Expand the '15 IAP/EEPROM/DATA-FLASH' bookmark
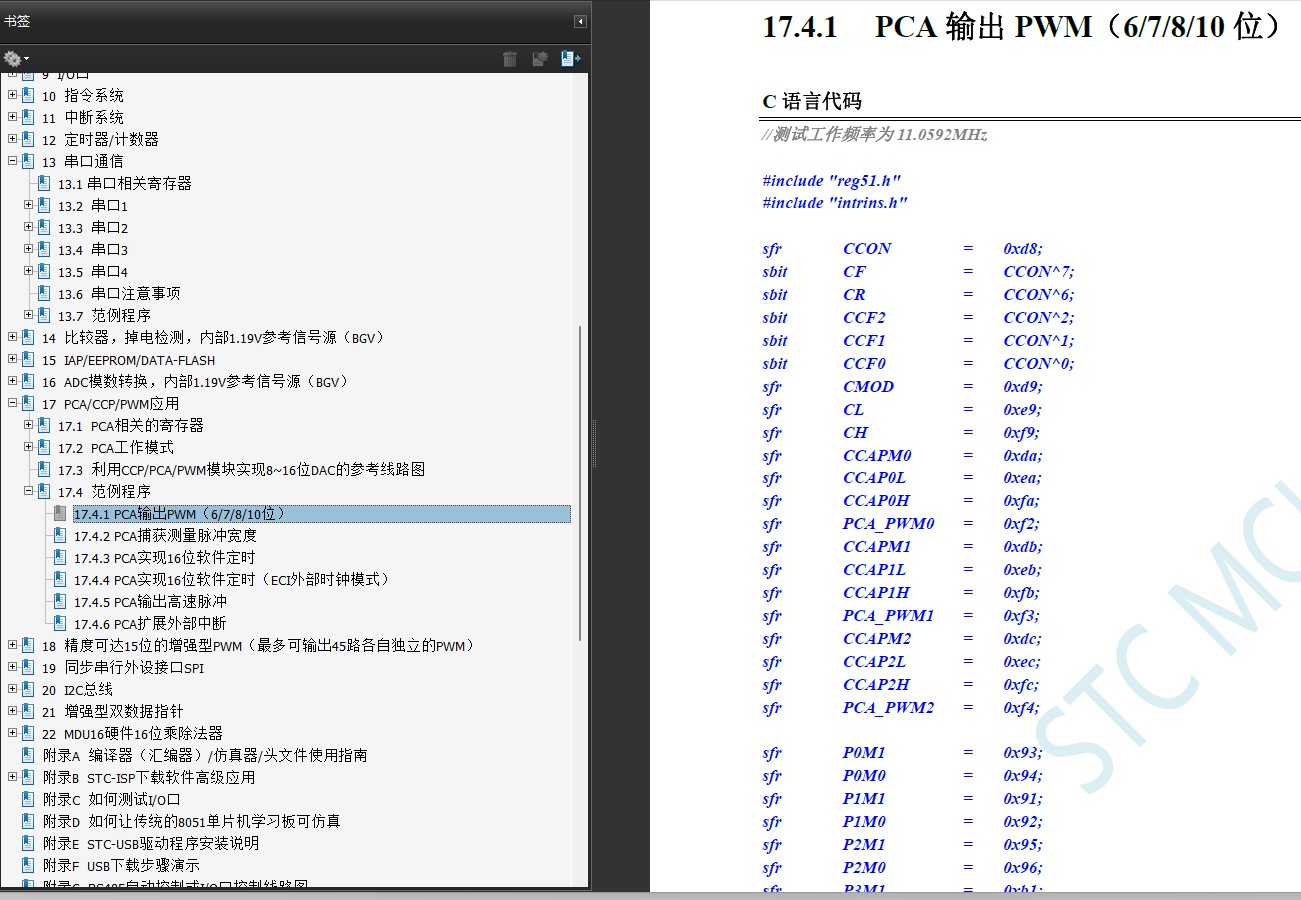 13,359
